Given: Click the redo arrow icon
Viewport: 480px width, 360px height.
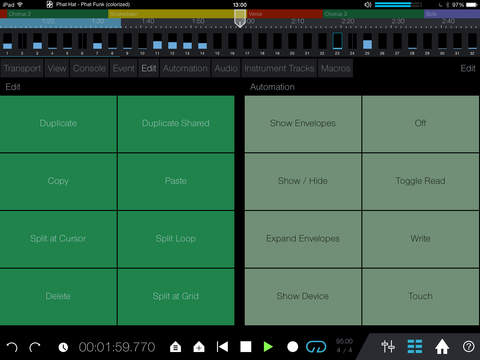Looking at the screenshot, I should pyautogui.click(x=35, y=347).
